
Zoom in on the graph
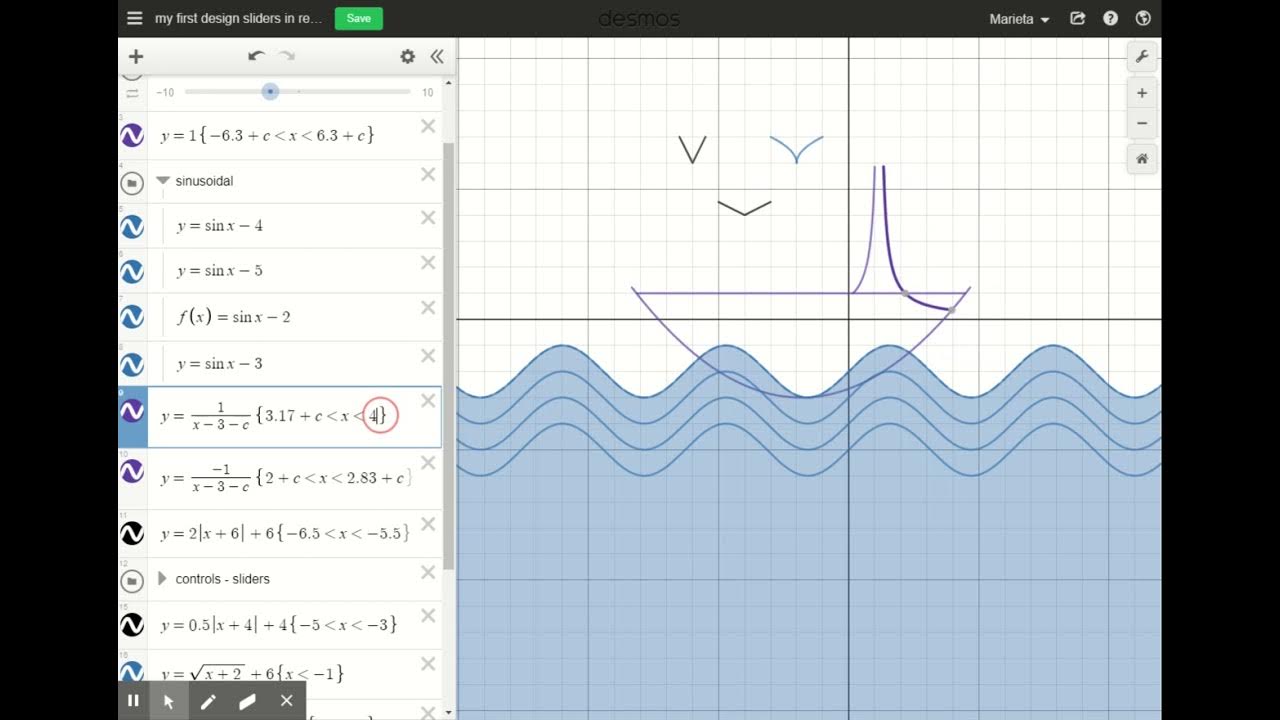pos(1142,93)
